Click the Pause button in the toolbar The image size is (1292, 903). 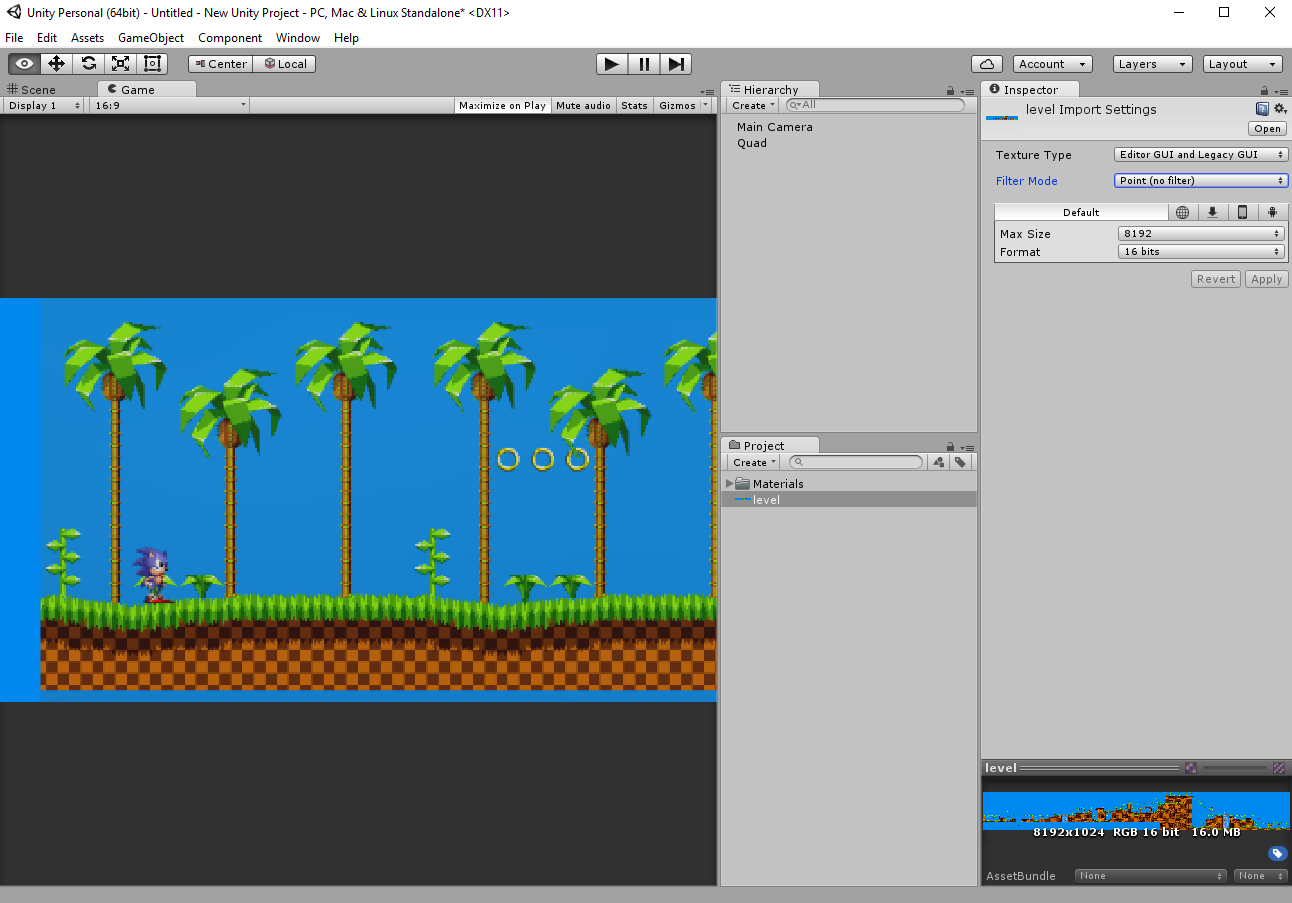pyautogui.click(x=644, y=63)
